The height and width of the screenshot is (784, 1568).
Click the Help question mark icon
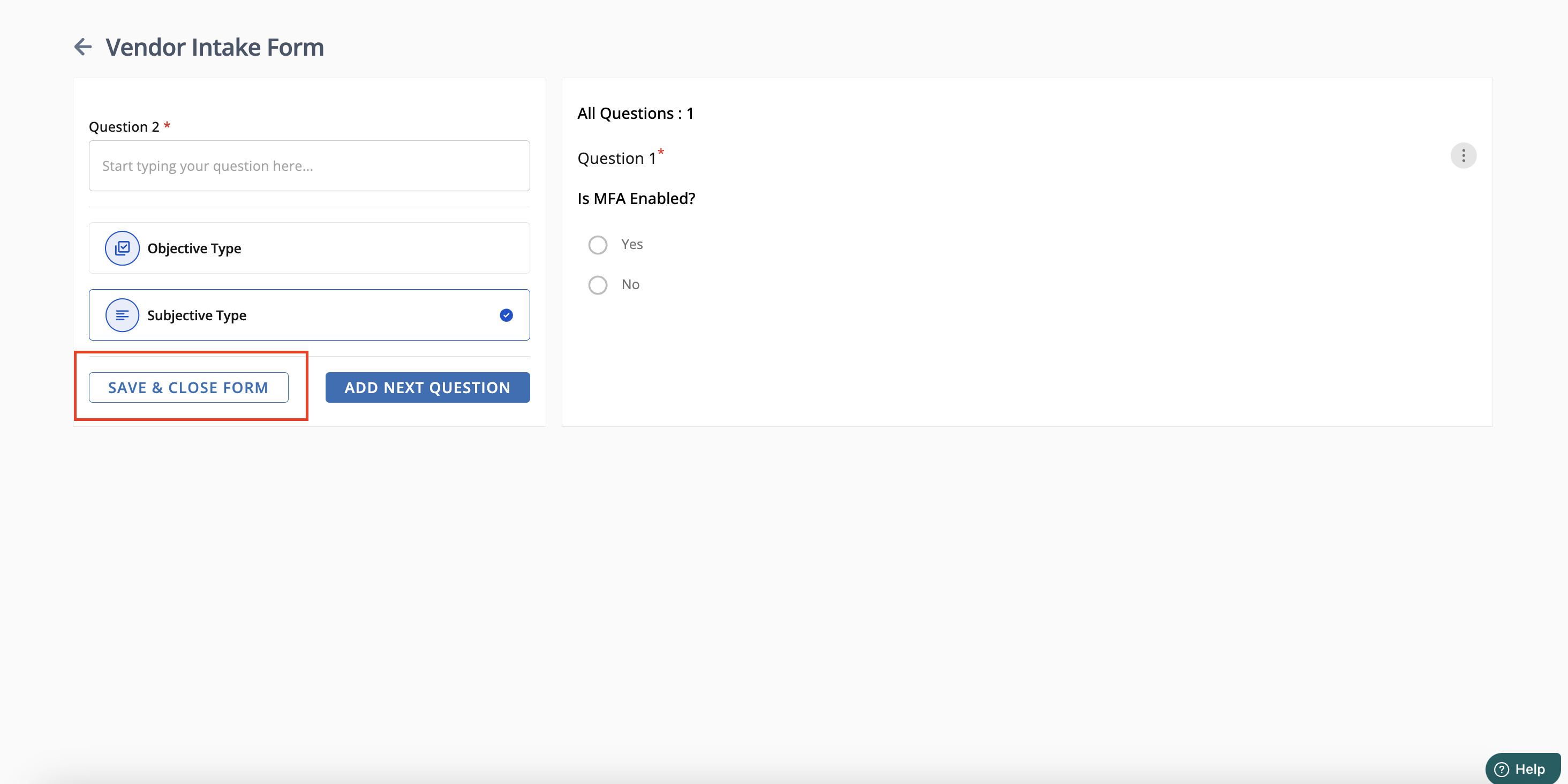coord(1502,770)
